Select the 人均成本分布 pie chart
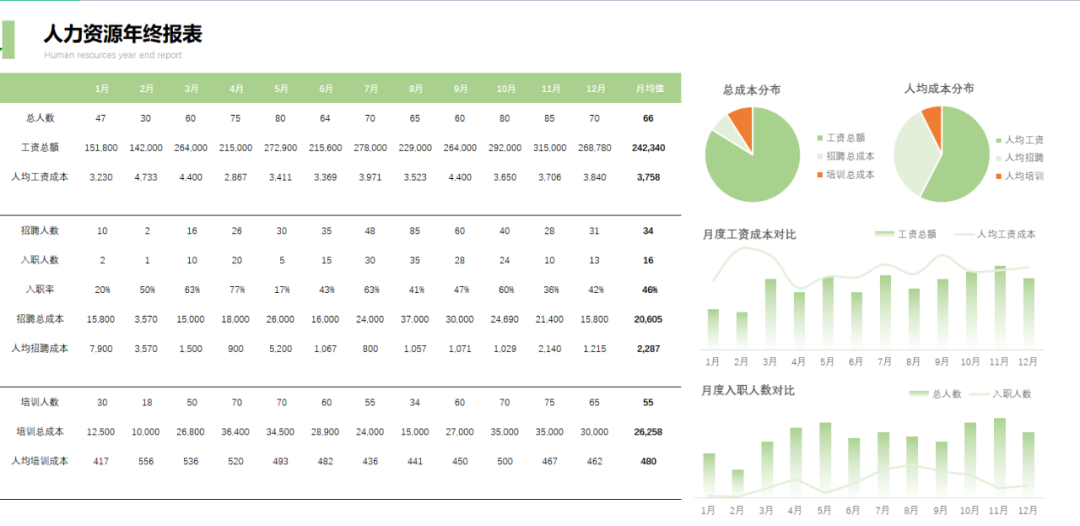This screenshot has width=1080, height=526. 942,154
